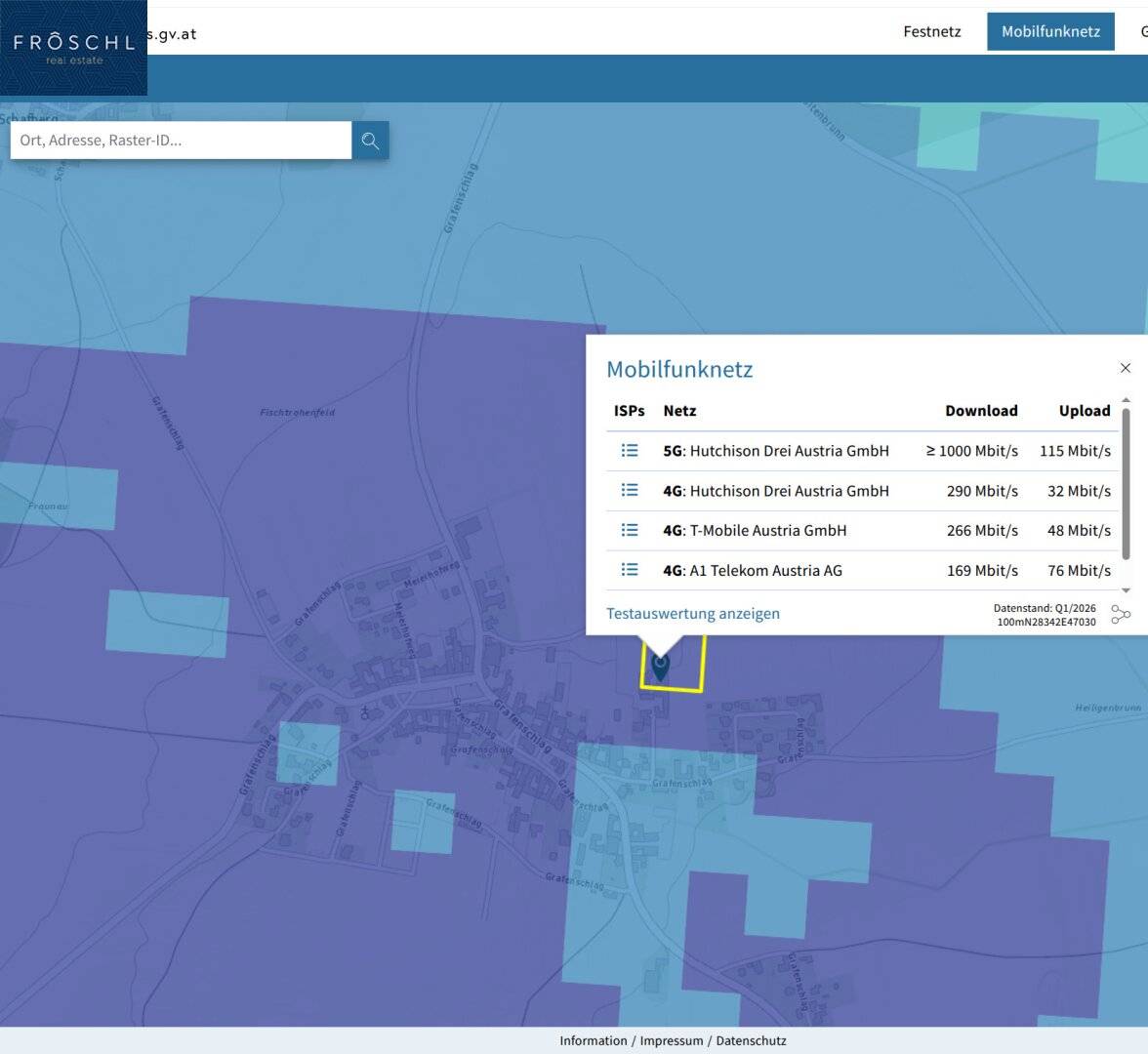The height and width of the screenshot is (1054, 1148).
Task: Click the Fischtrohenfeld map label
Action: tap(297, 412)
